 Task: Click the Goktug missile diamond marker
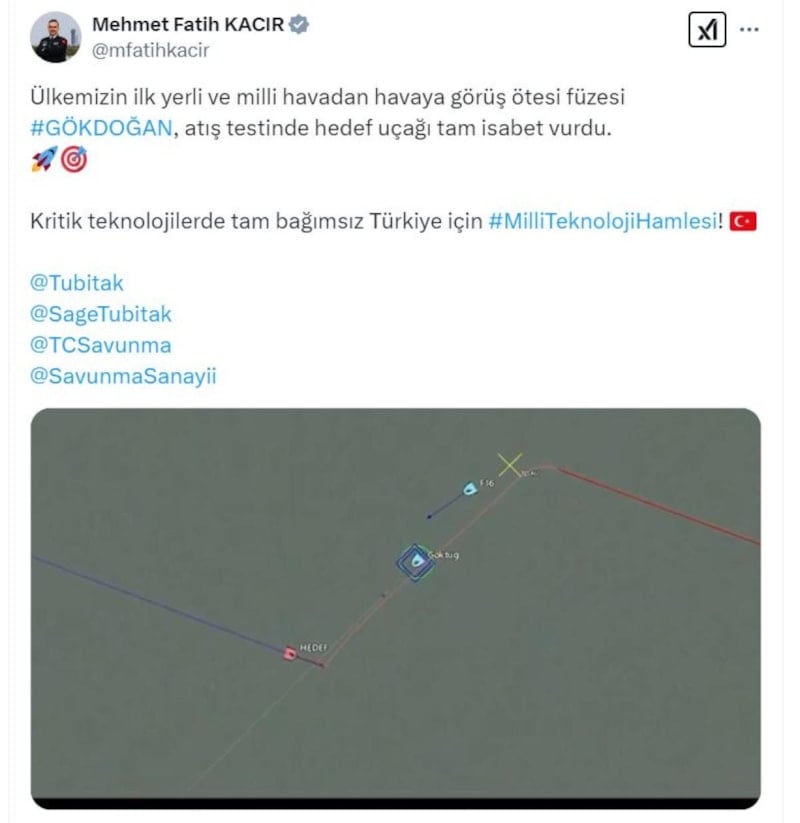coord(416,562)
